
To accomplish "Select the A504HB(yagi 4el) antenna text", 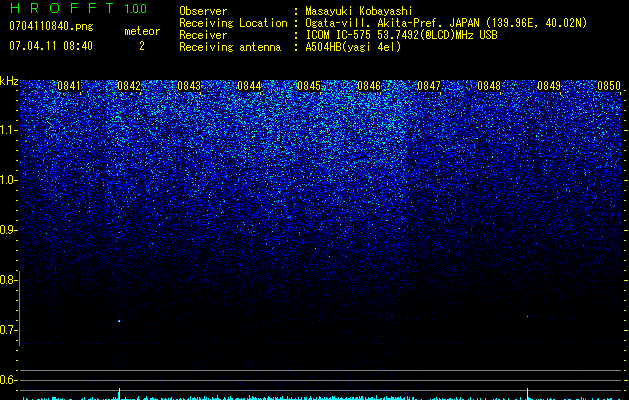I will click(353, 47).
